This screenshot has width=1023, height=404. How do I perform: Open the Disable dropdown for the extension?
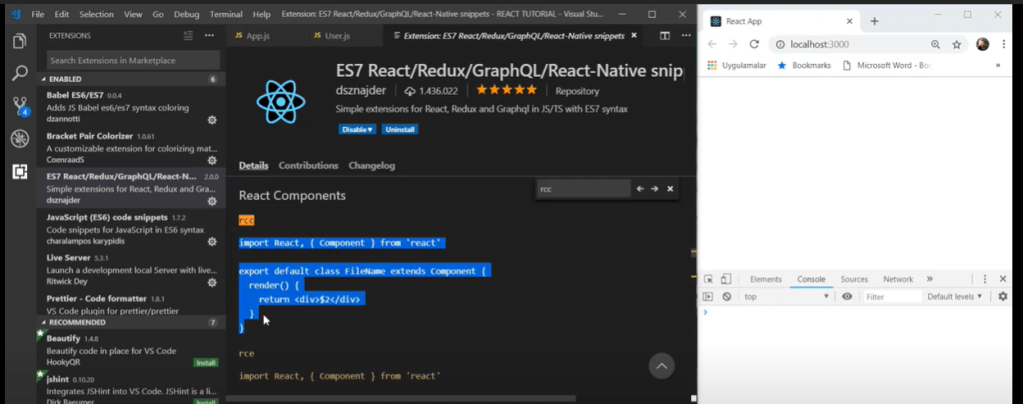click(x=357, y=129)
